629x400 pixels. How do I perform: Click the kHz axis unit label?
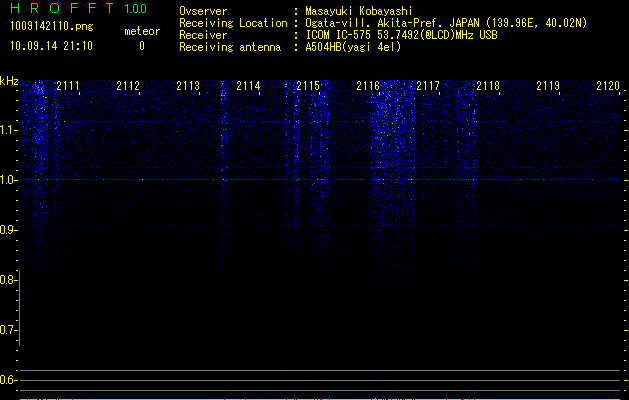pos(9,81)
